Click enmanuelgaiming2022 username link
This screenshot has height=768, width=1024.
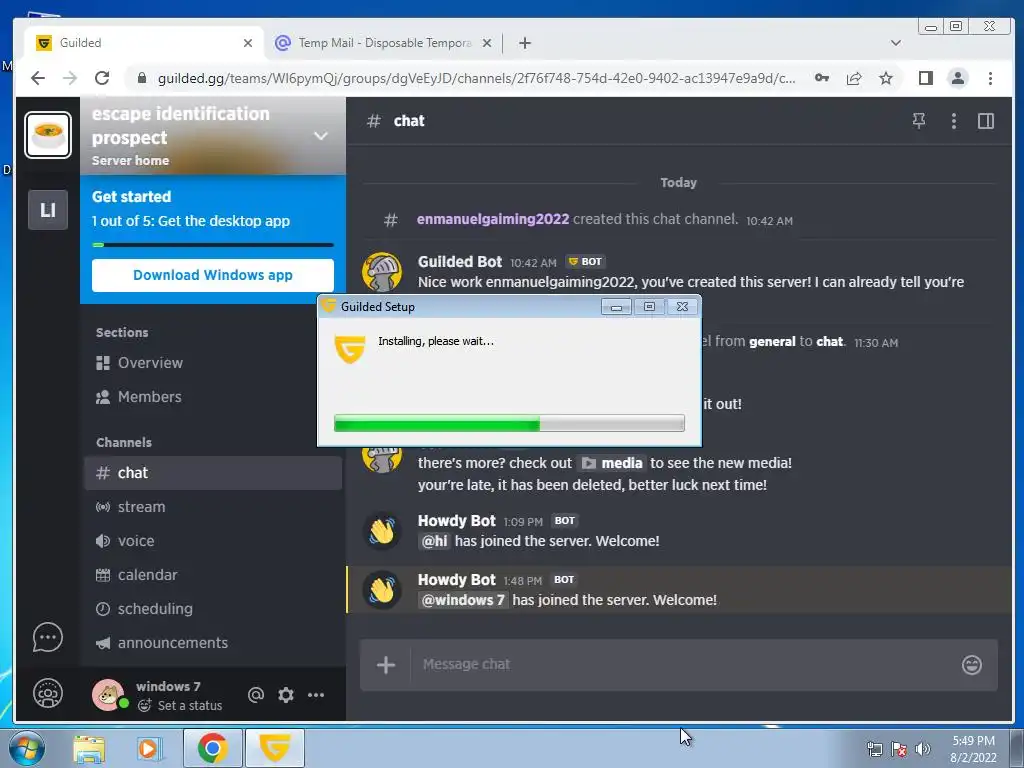493,219
